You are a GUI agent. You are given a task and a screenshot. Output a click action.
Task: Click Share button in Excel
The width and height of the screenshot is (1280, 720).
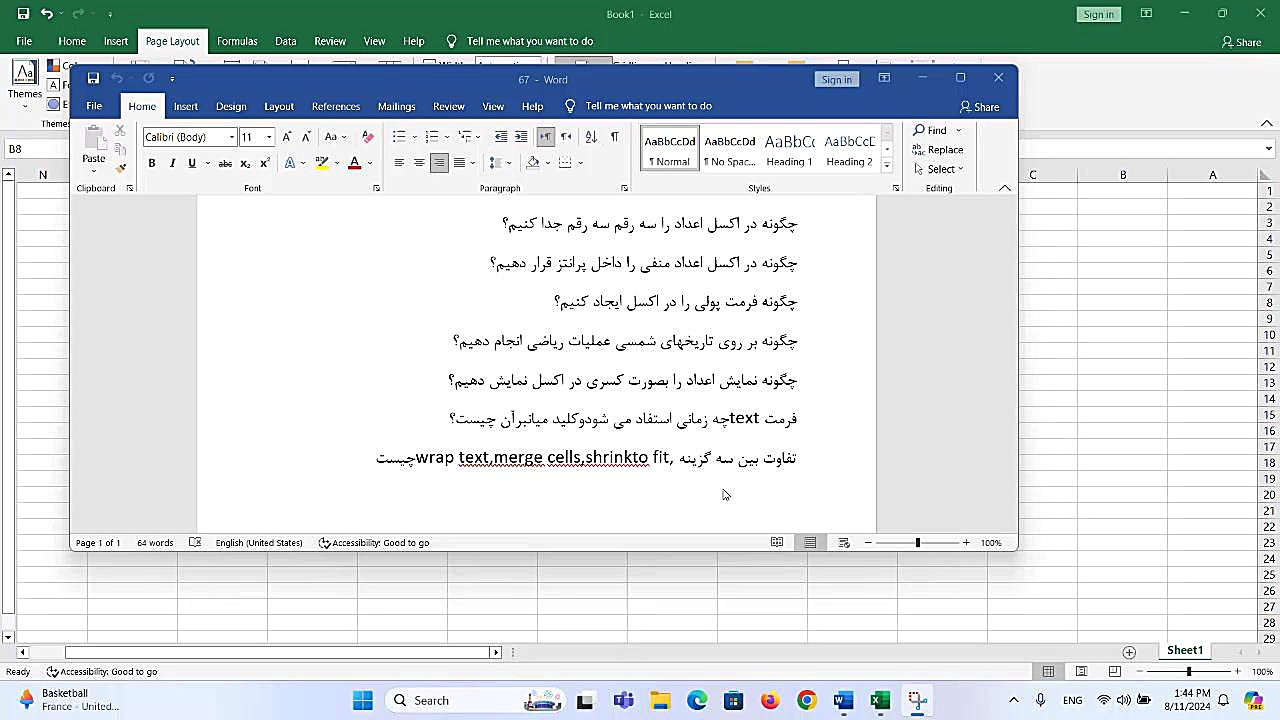(x=1241, y=42)
